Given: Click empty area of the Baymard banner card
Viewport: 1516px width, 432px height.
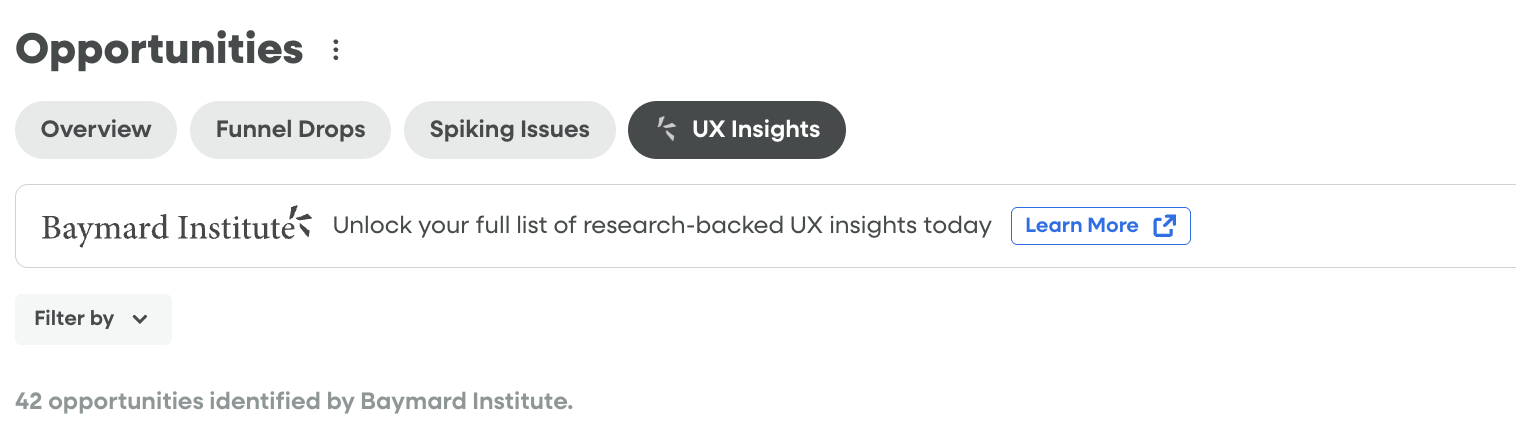Looking at the screenshot, I should (x=1350, y=226).
